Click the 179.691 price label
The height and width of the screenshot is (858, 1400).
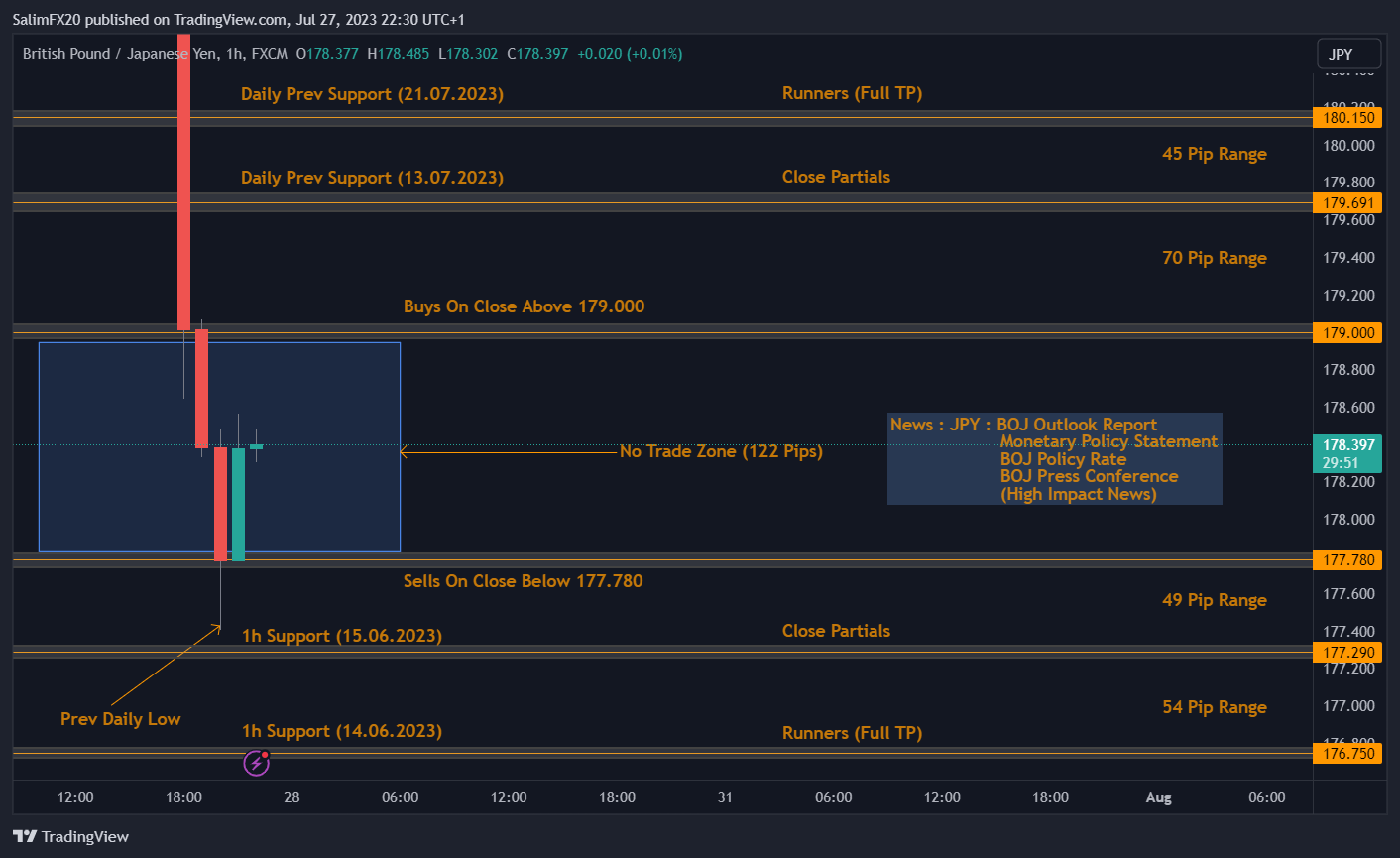(1346, 203)
